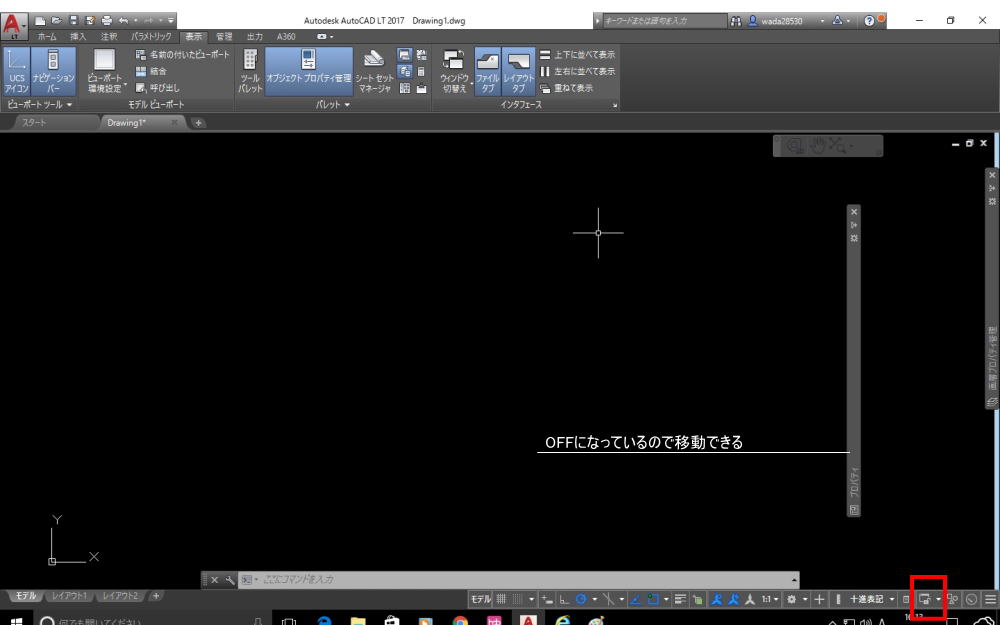This screenshot has width=1000, height=625.
Task: Close the Drawing1* file tab
Action: tap(174, 122)
